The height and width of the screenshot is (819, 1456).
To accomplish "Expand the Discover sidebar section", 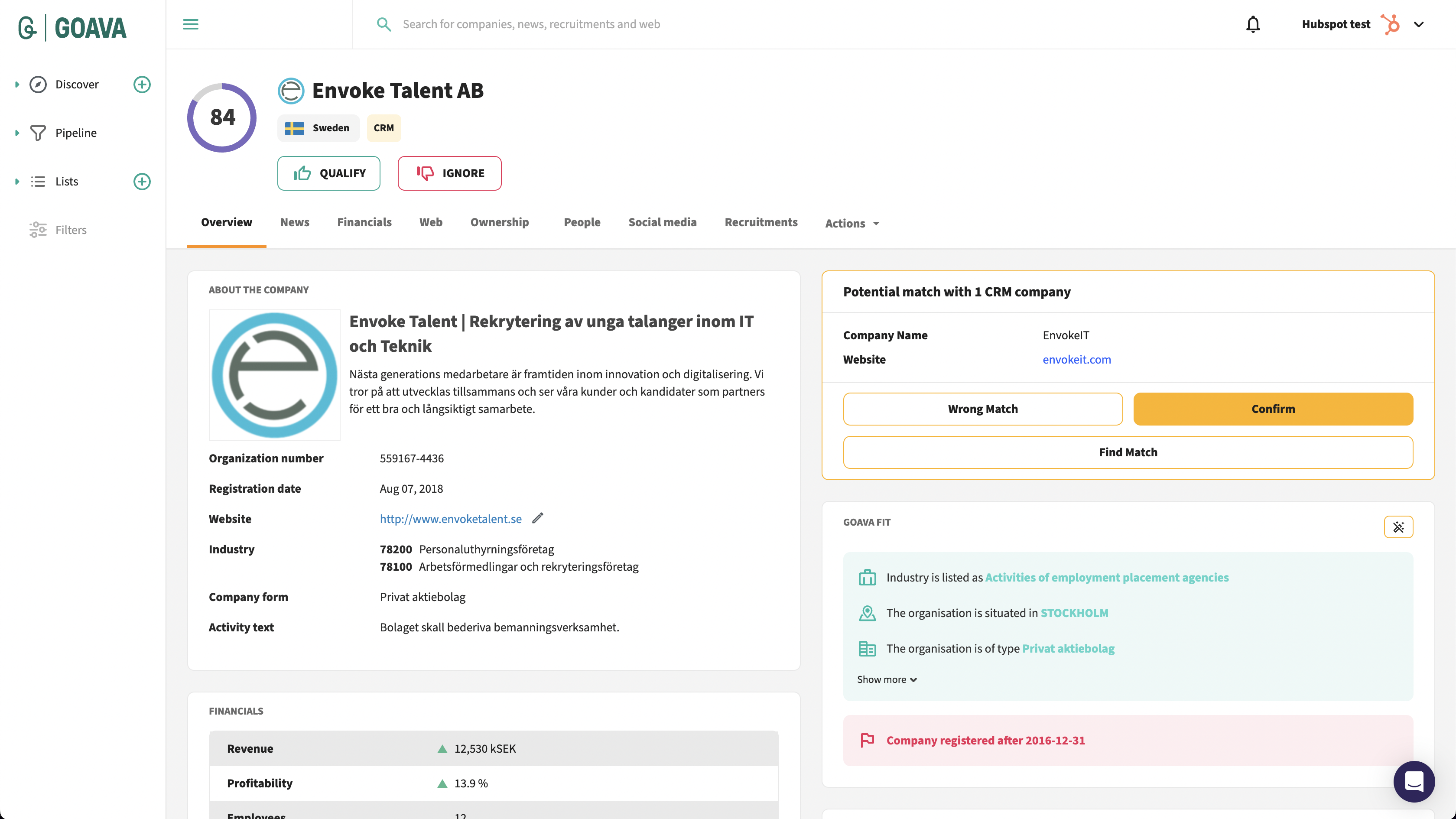I will 16,84.
